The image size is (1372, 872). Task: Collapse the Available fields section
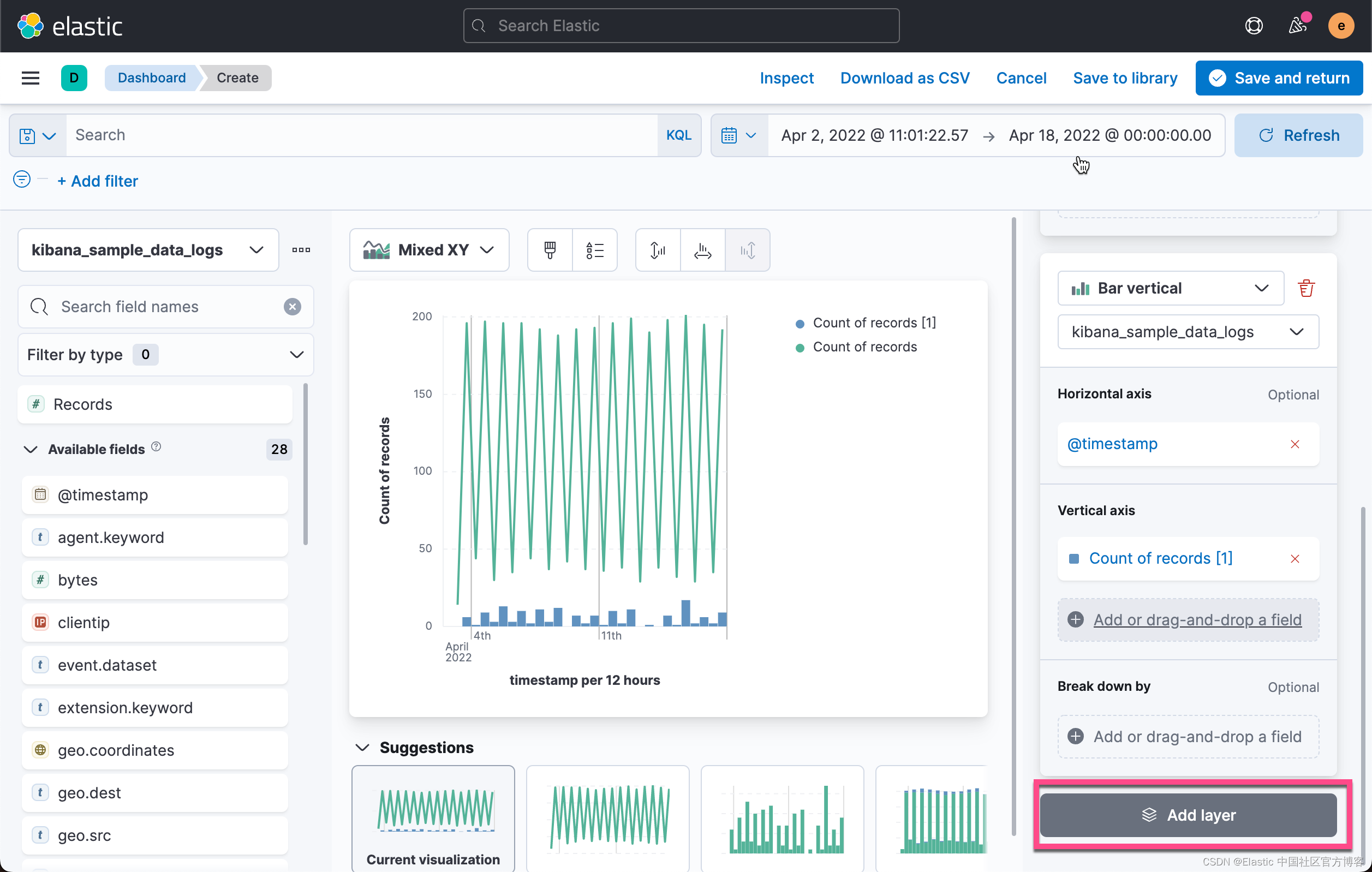tap(31, 449)
